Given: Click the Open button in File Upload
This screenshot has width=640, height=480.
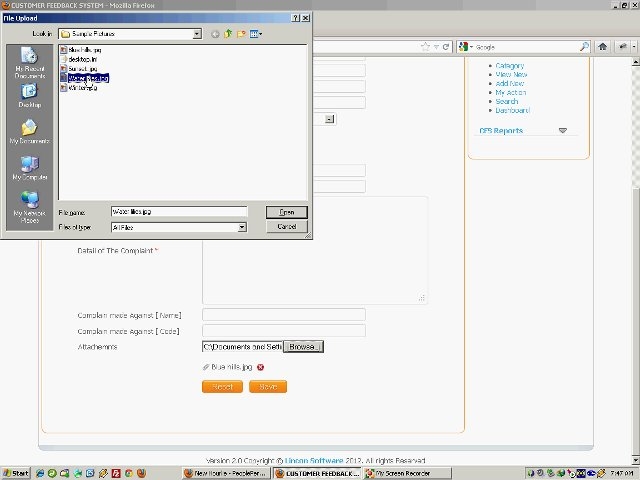Looking at the screenshot, I should [287, 212].
